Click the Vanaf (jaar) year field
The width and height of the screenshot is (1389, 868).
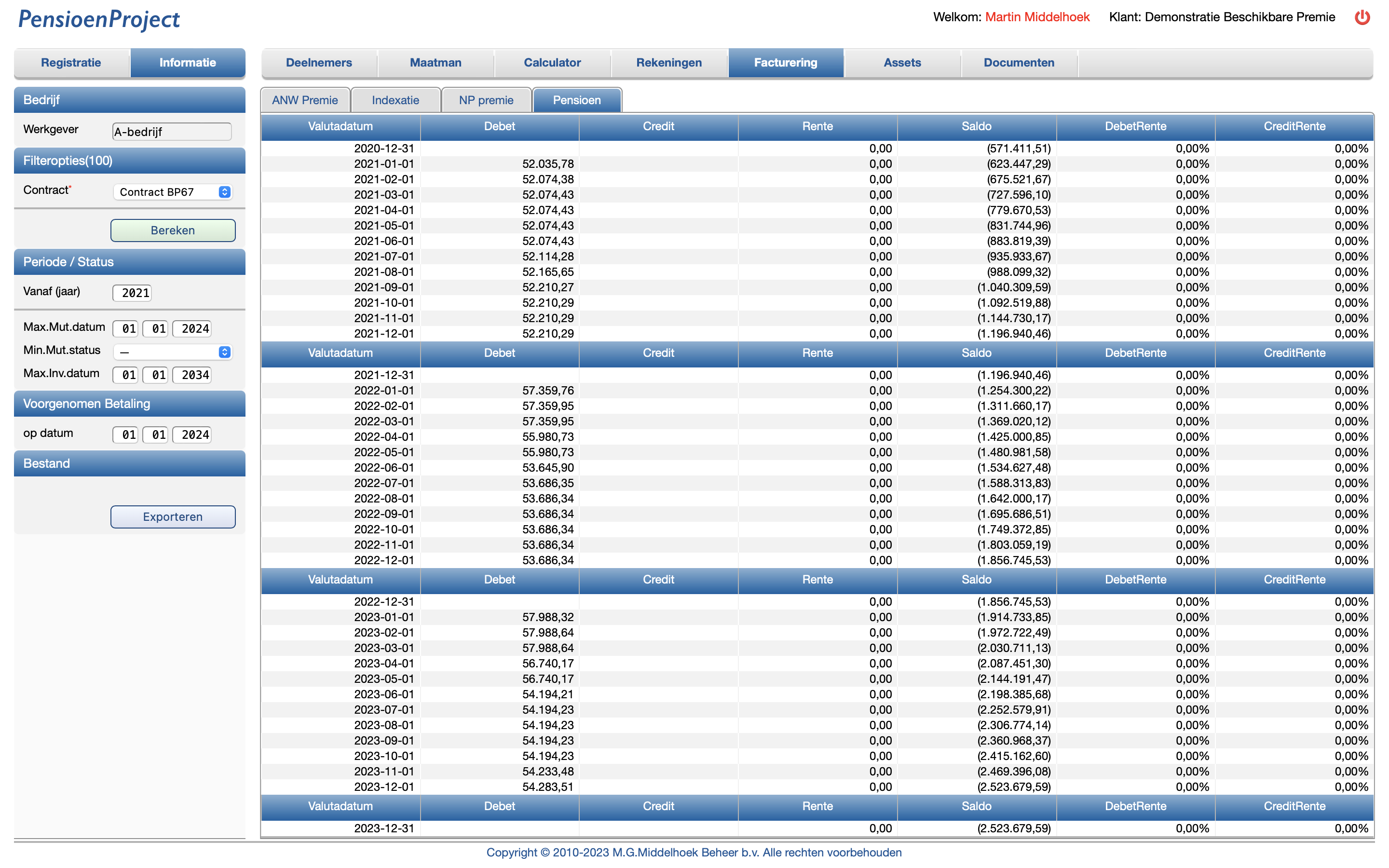point(133,293)
